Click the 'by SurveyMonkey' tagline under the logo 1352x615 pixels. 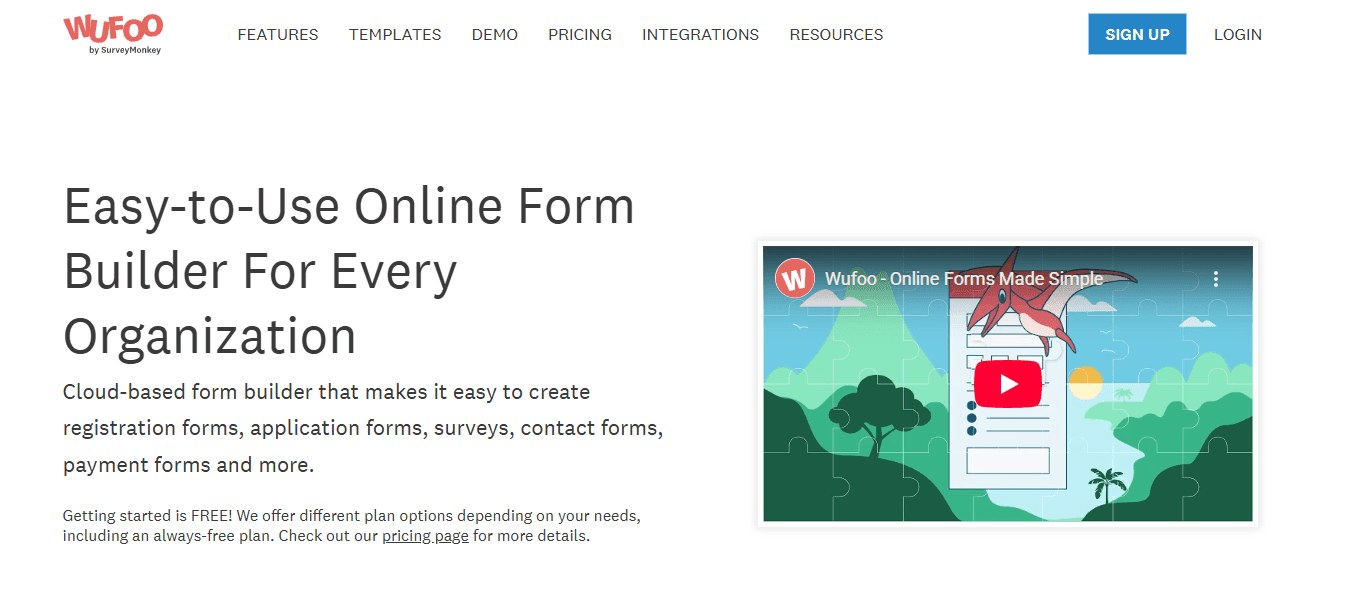point(124,49)
